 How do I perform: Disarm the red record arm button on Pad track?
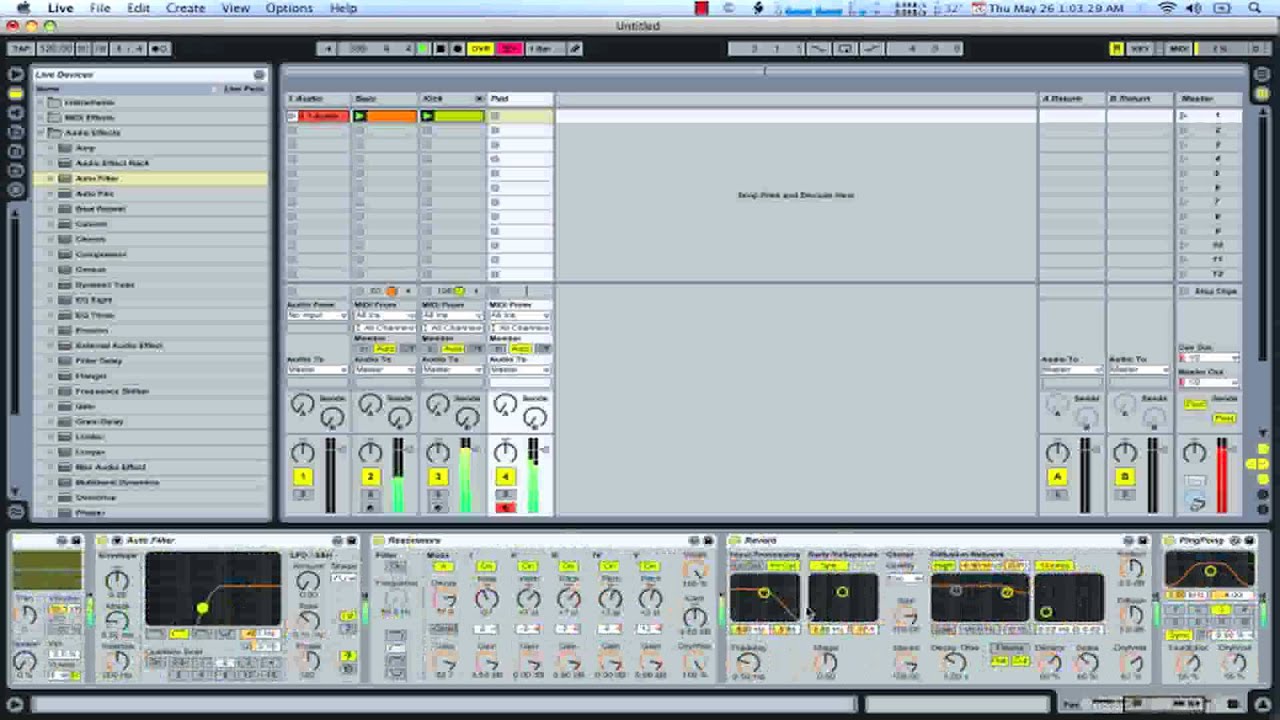point(505,508)
